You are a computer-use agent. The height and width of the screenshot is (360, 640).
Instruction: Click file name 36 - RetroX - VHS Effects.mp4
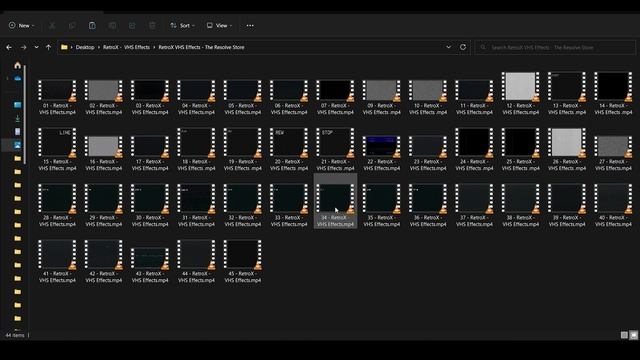428,221
